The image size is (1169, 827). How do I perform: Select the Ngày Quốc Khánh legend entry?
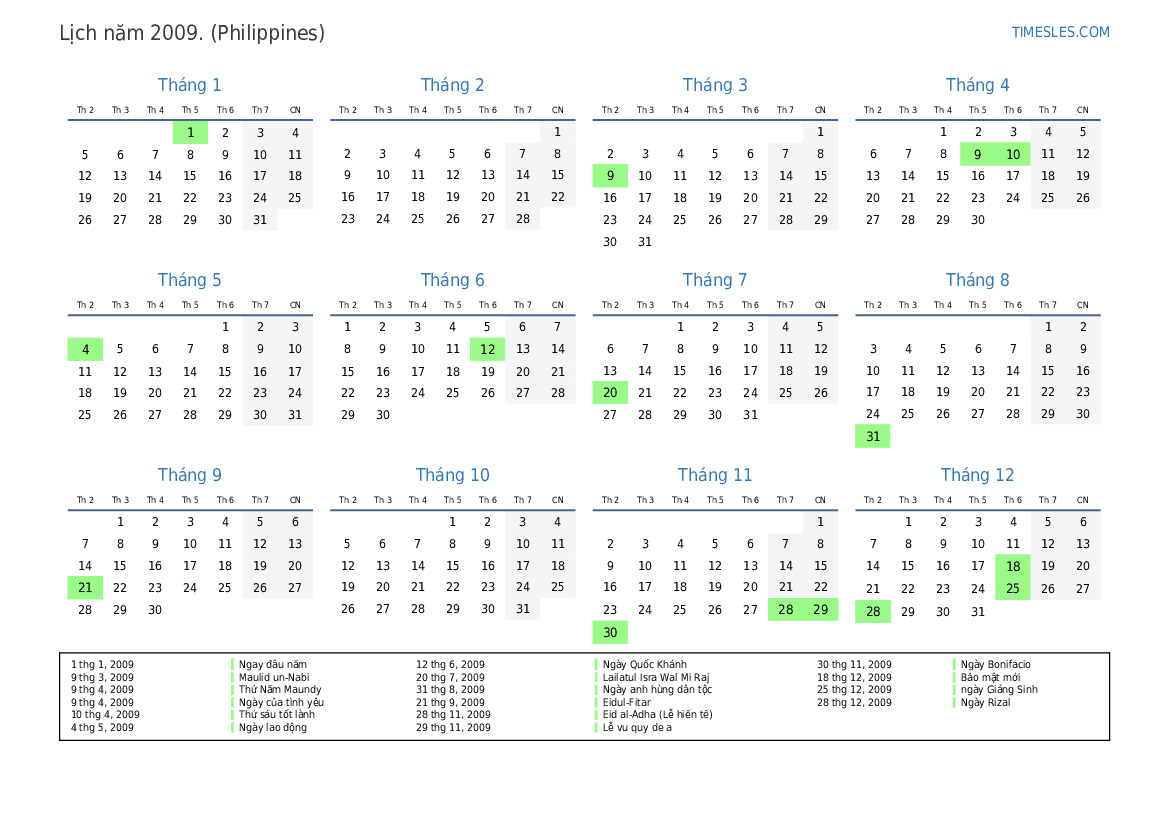click(645, 665)
